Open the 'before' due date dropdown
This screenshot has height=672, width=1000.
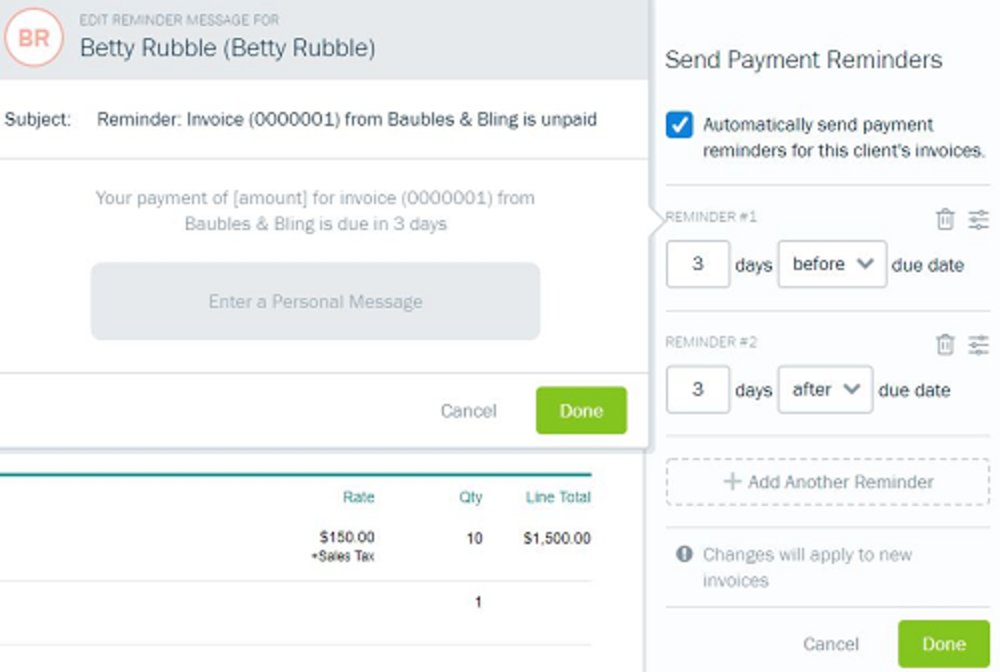tap(832, 264)
